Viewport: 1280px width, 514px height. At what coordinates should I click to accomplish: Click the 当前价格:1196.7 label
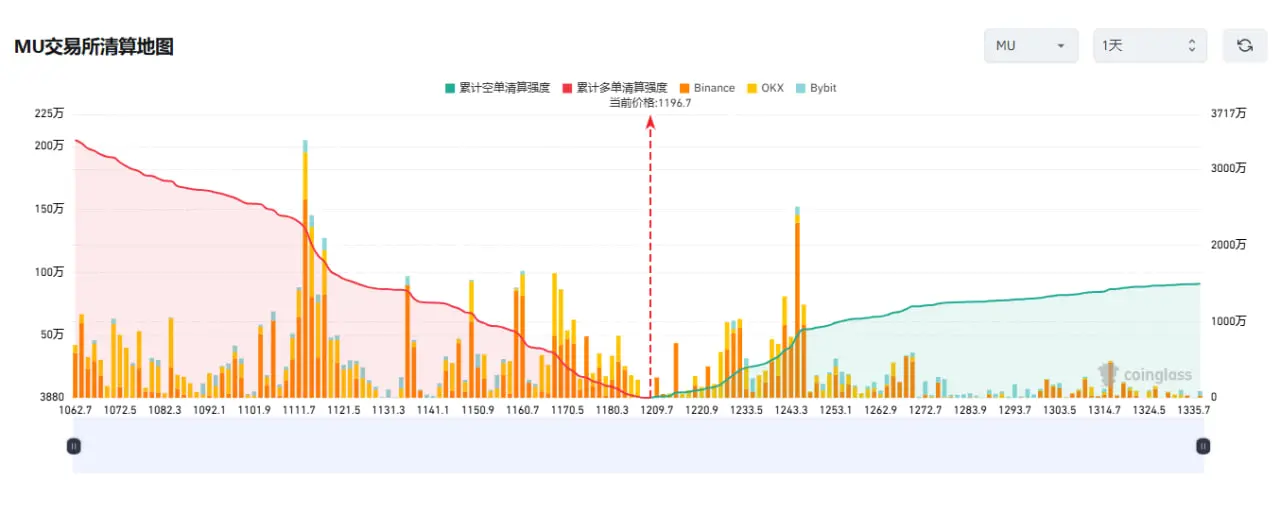pos(651,103)
